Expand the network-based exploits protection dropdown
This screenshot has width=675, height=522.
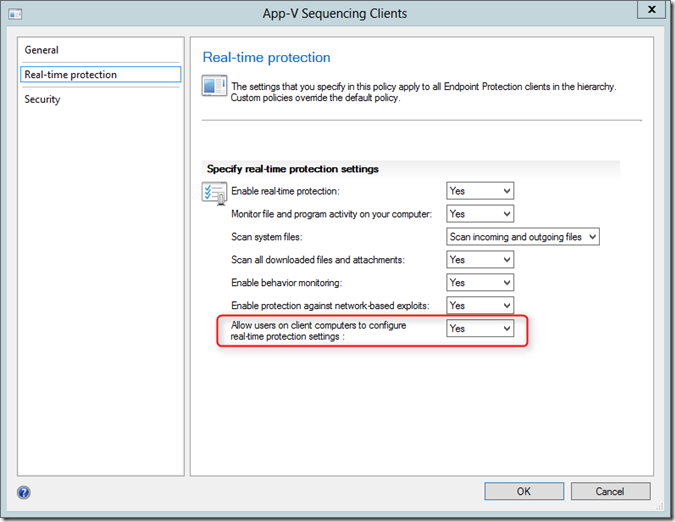coord(480,305)
